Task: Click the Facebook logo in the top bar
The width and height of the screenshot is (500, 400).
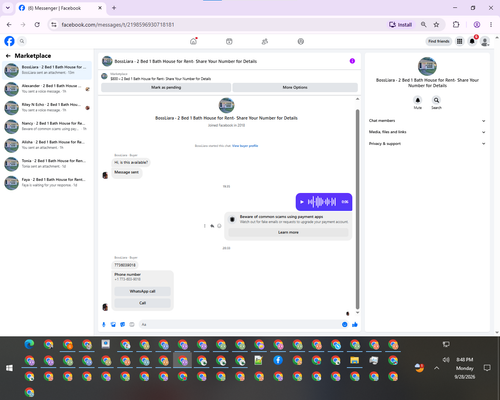Action: point(9,41)
